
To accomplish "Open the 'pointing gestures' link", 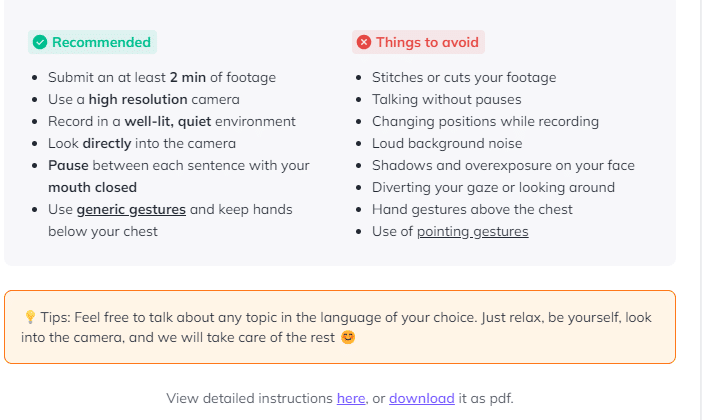I will coord(472,231).
